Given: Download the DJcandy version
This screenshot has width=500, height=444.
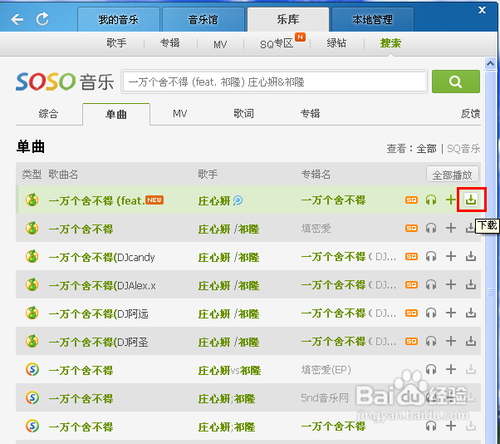Looking at the screenshot, I should pyautogui.click(x=471, y=256).
